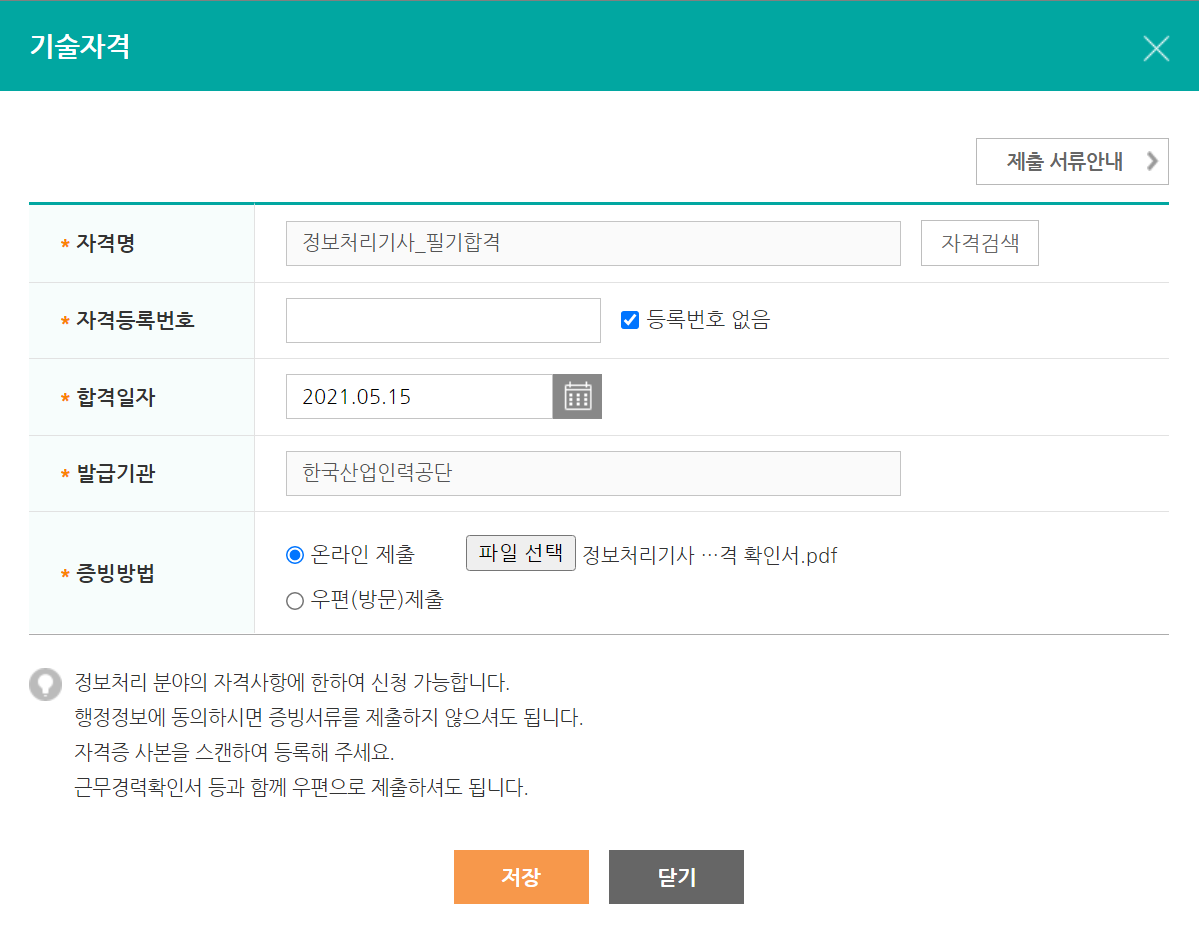Click the lightbulb tip icon
This screenshot has width=1199, height=931.
coord(45,684)
